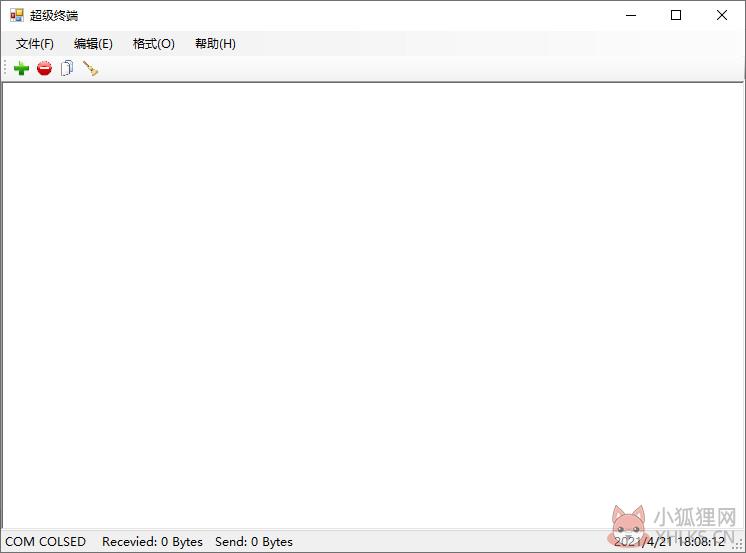Click the copy pages toolbar icon
Screen dimensions: 746x553
(x=67, y=69)
